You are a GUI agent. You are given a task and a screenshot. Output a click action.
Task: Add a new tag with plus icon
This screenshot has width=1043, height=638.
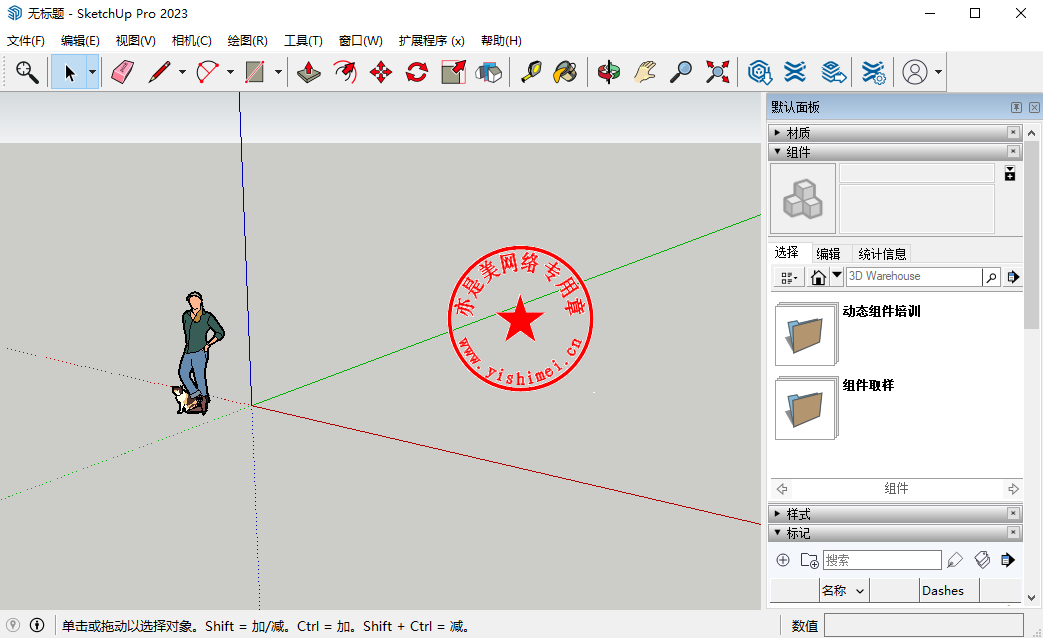coord(783,560)
